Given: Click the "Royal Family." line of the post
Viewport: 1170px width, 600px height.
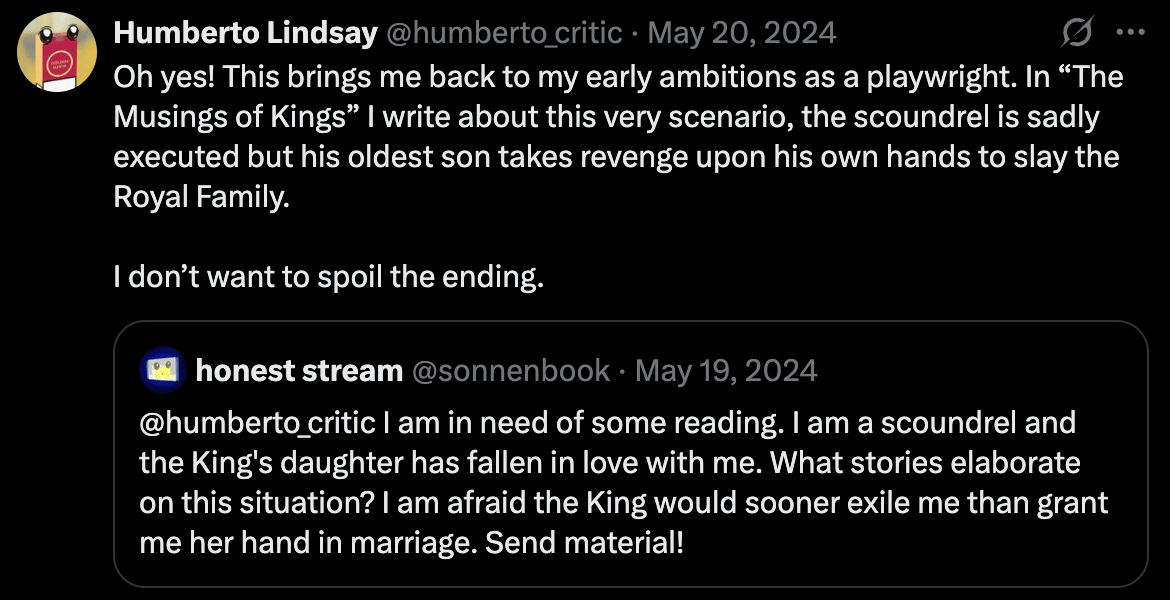Looking at the screenshot, I should point(201,197).
